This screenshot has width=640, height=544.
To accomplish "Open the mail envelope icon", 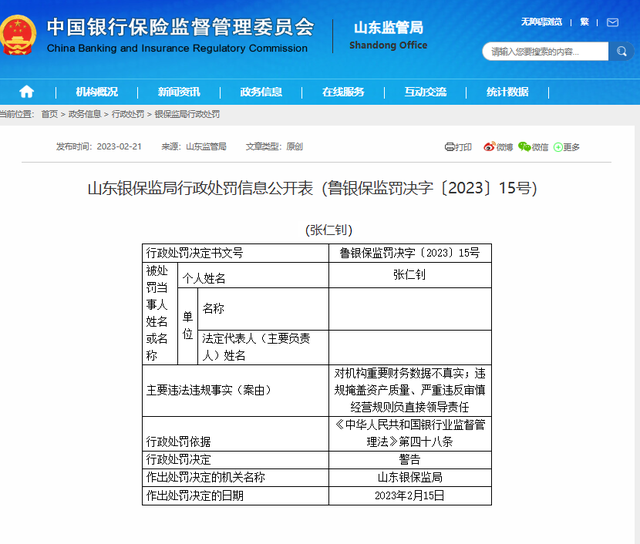I will click(612, 22).
